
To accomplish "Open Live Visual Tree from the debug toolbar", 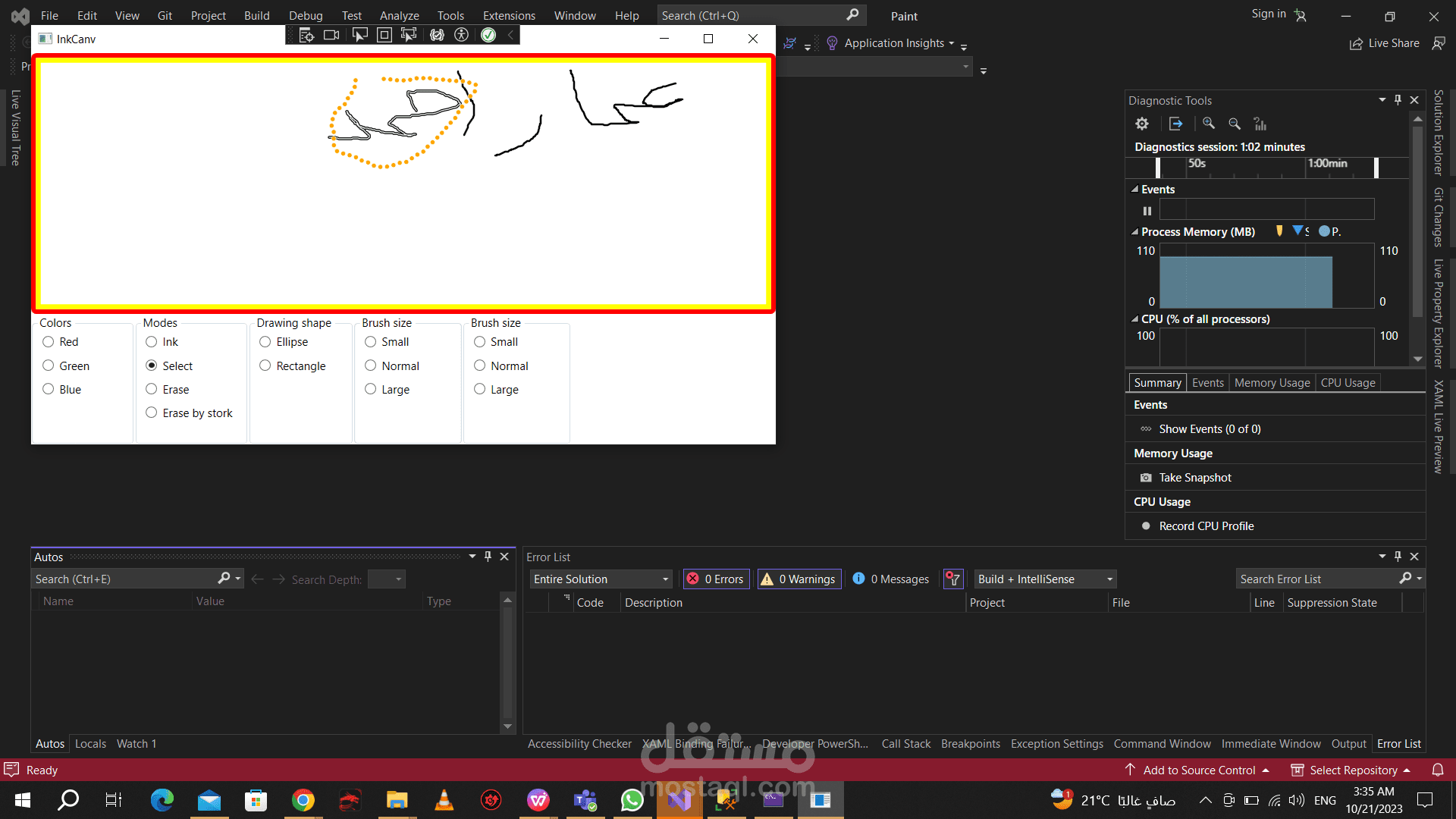I will point(306,35).
